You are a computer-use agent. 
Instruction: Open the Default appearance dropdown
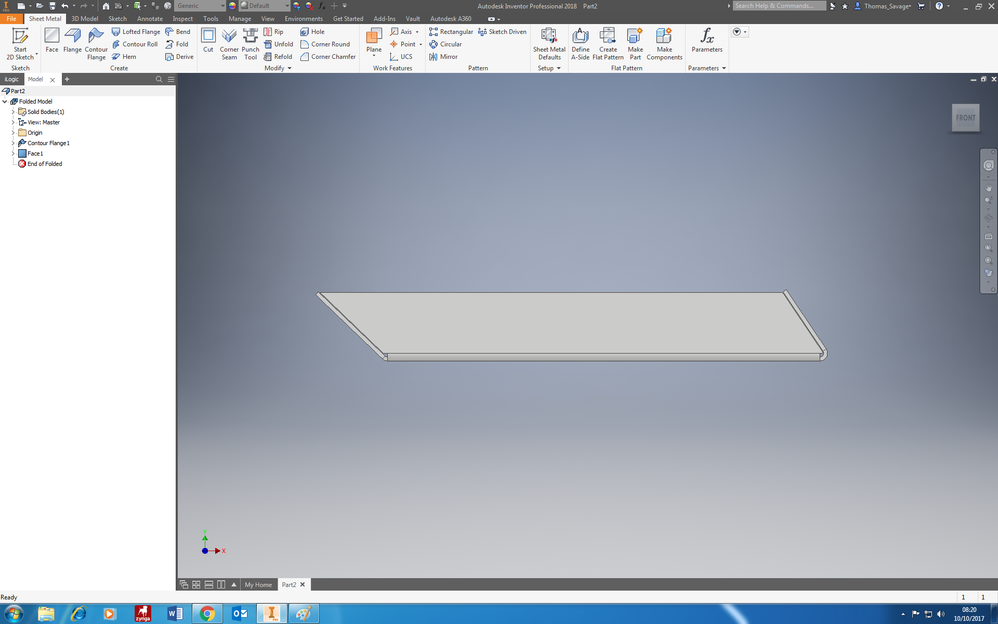[x=265, y=6]
